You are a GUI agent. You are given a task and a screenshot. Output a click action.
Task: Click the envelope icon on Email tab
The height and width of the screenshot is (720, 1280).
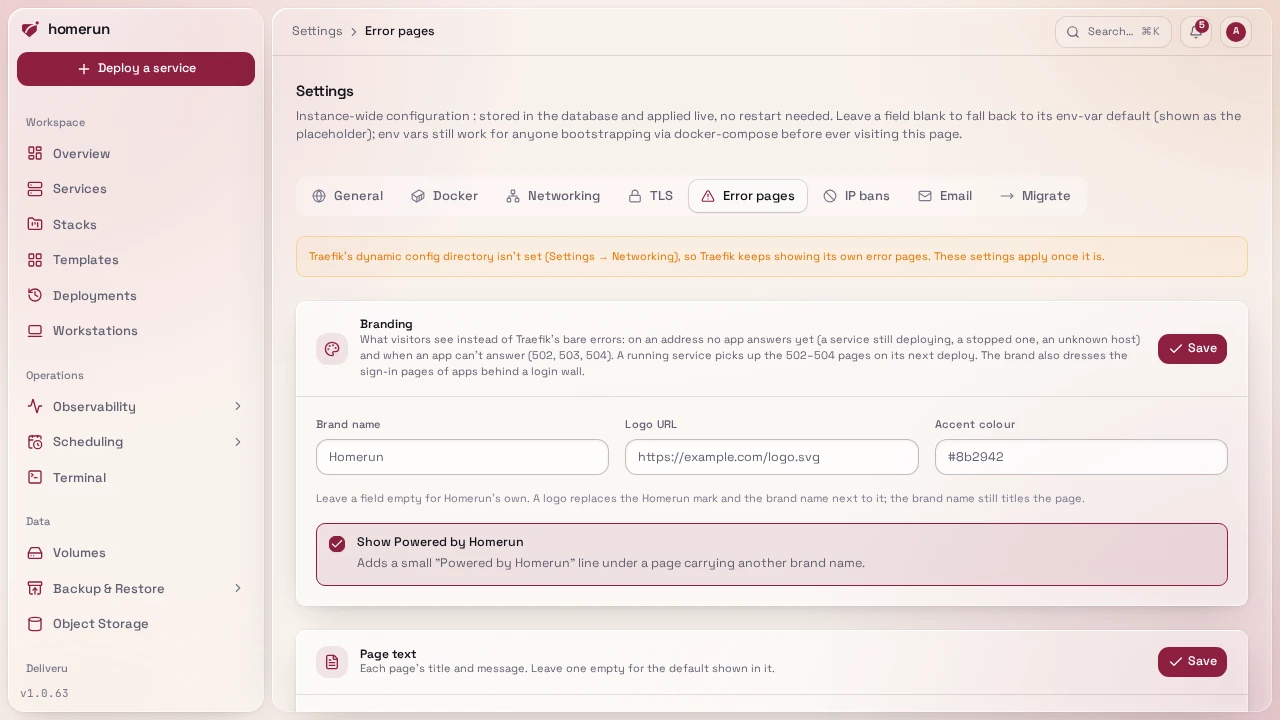click(x=925, y=196)
